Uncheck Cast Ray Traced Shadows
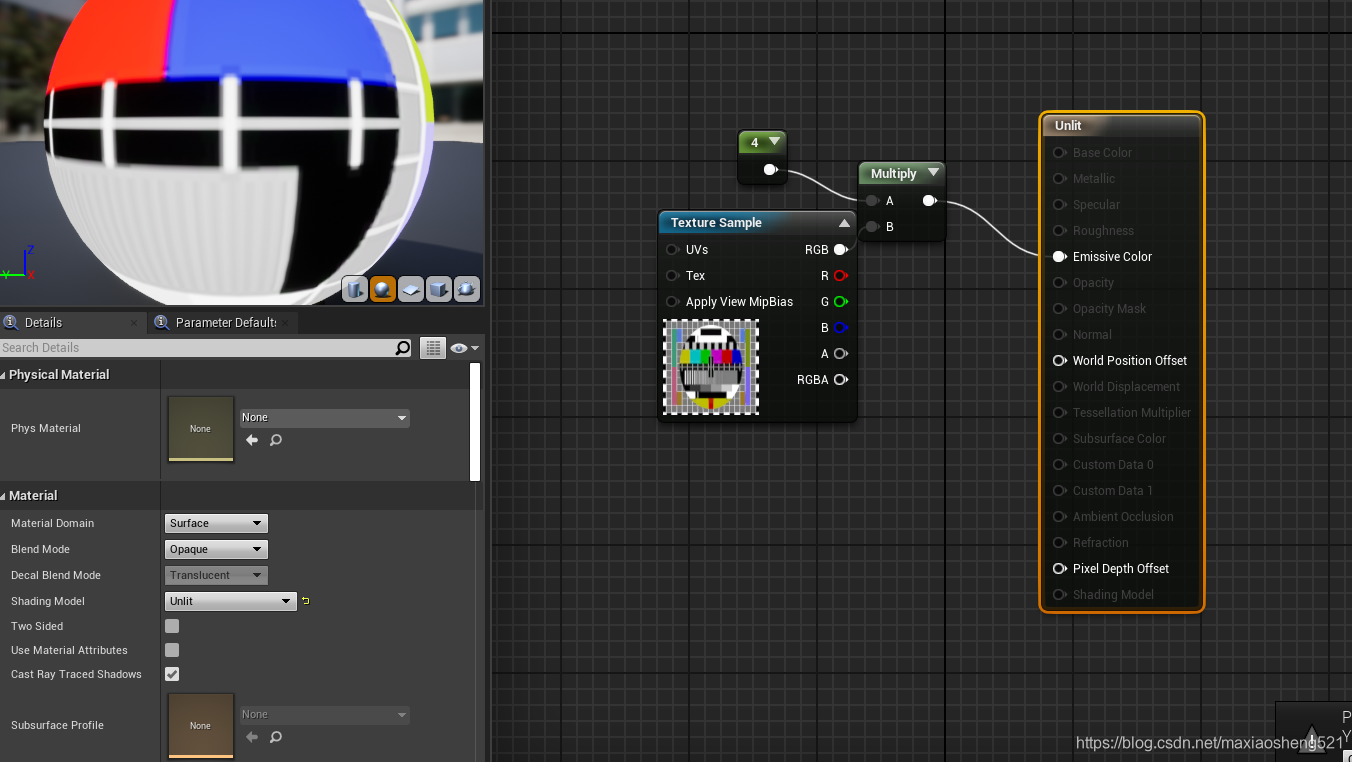 (172, 674)
